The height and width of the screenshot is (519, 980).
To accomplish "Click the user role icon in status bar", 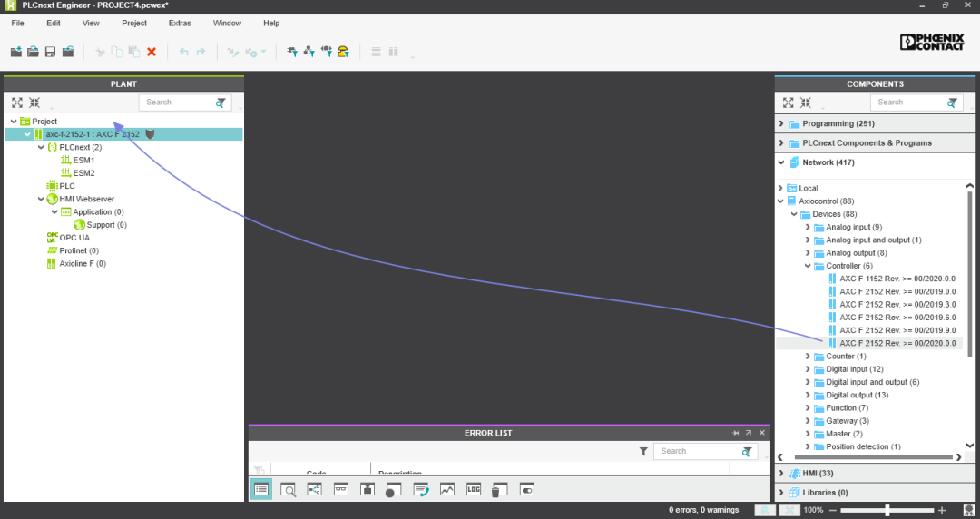I will coord(969,510).
